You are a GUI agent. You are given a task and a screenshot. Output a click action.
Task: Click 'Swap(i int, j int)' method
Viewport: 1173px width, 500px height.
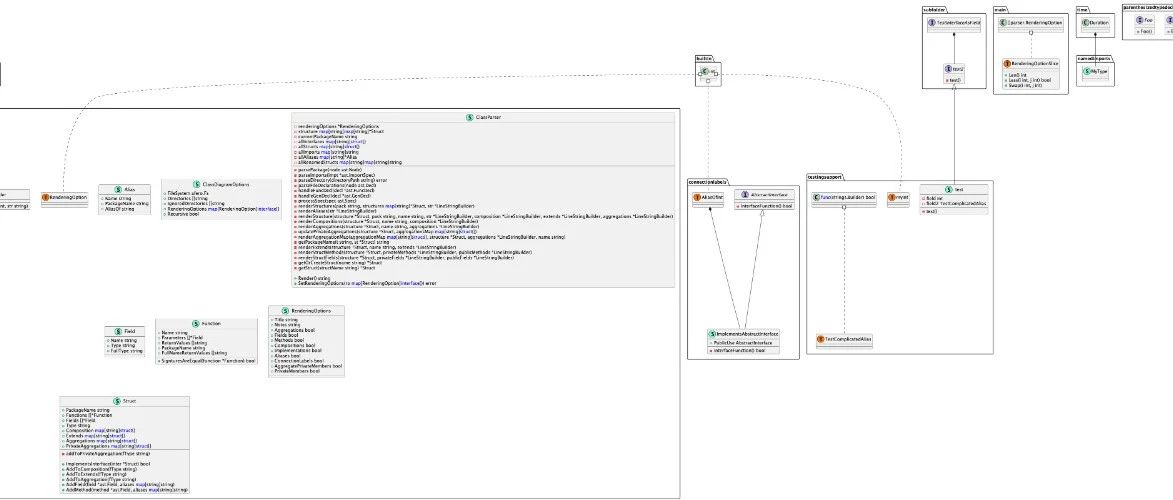(x=1024, y=86)
